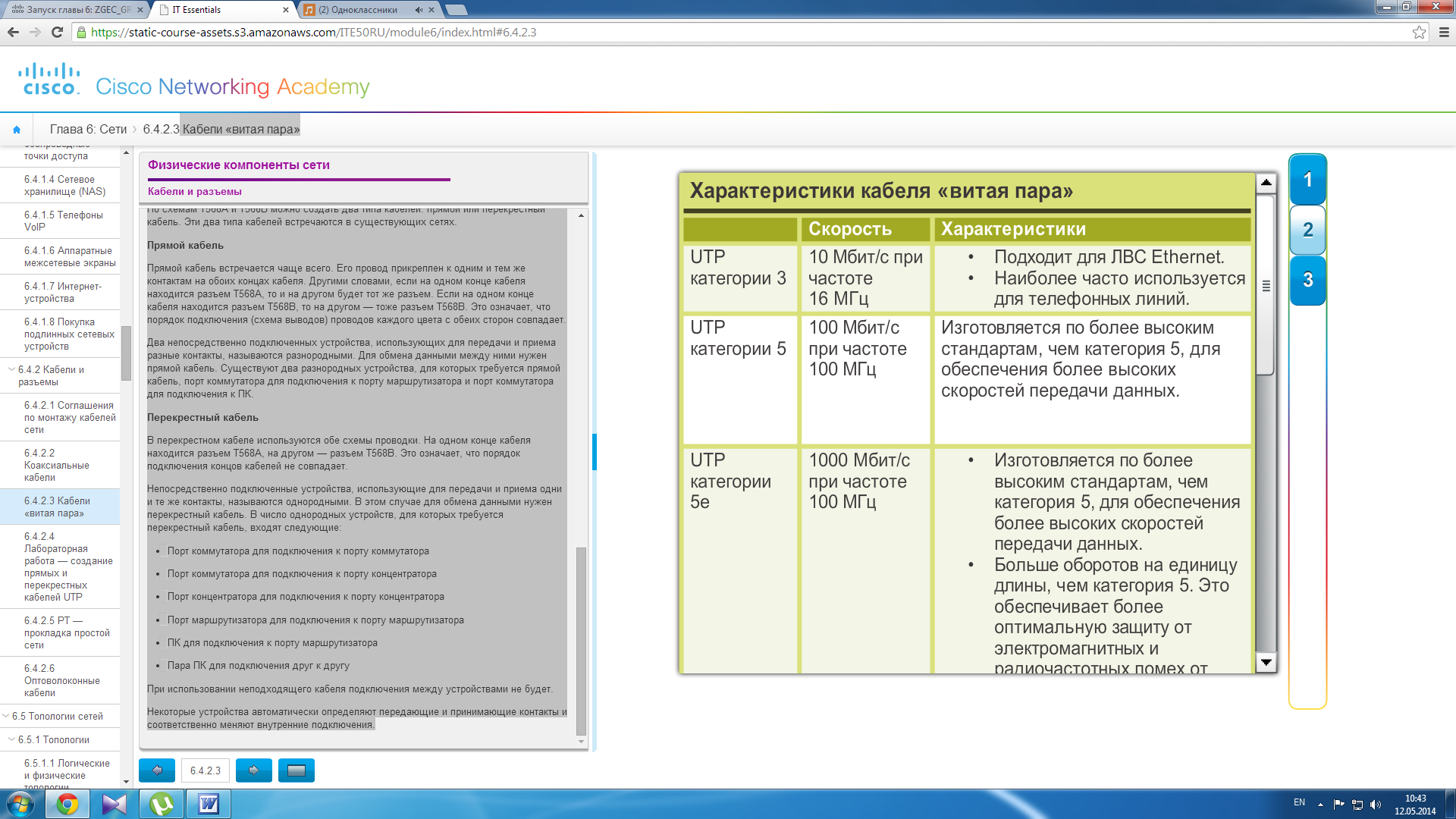This screenshot has width=1456, height=819.
Task: Open the taskbar app beside Chrome
Action: tap(115, 804)
